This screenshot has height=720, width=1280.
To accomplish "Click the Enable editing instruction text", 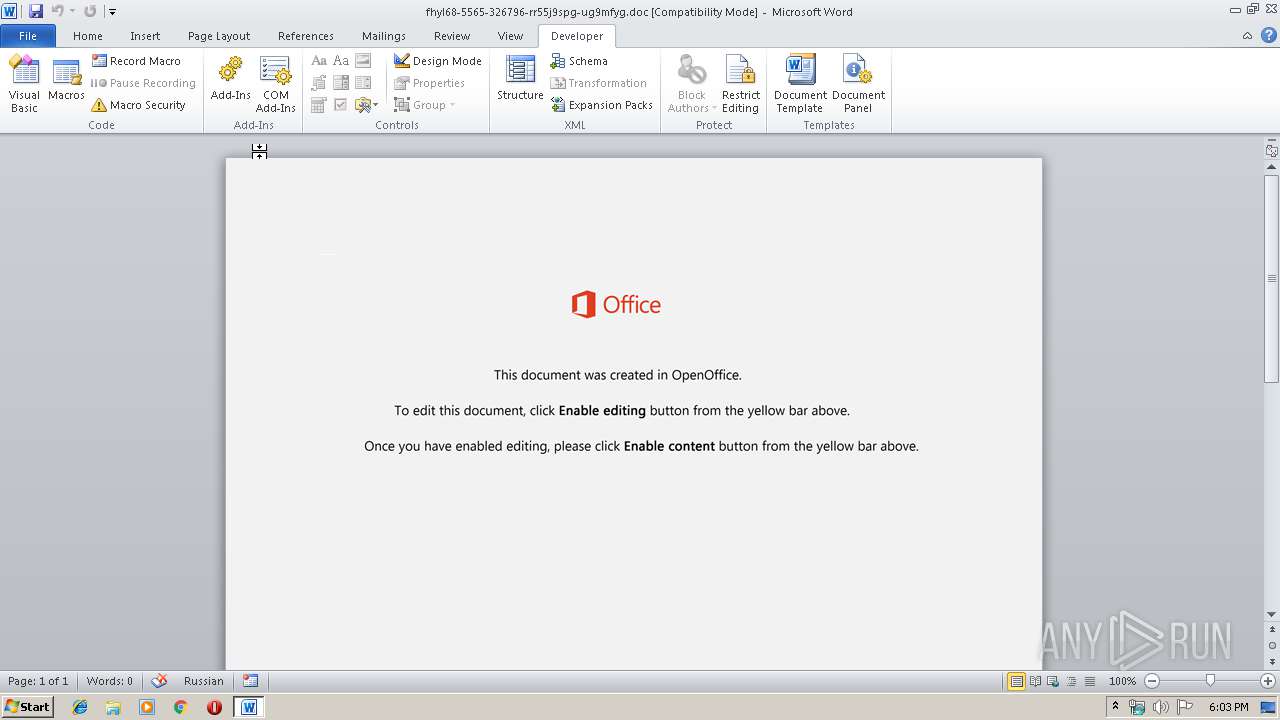I will click(x=621, y=410).
